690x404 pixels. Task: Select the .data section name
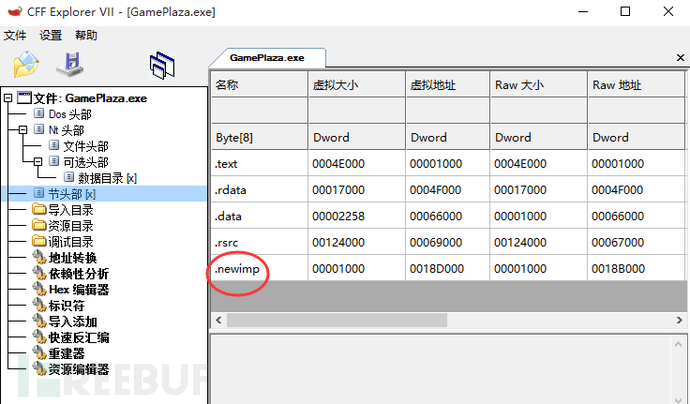pyautogui.click(x=228, y=216)
